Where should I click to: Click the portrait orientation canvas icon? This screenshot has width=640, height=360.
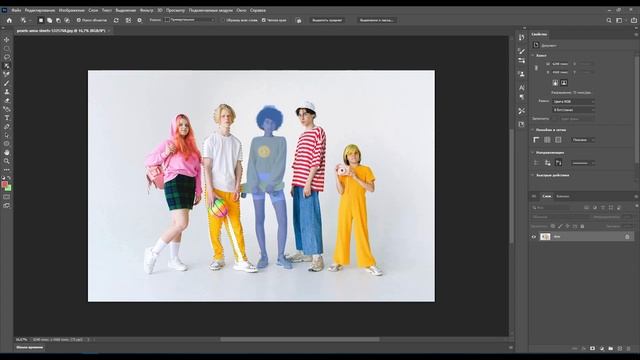coord(555,83)
